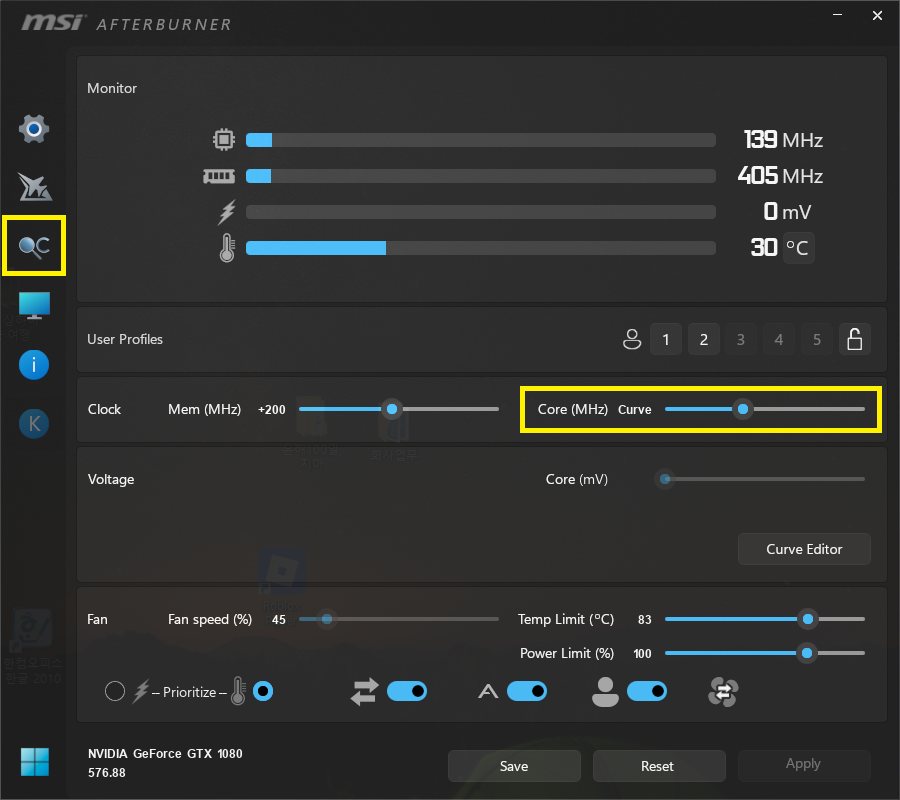
Task: Click the fan speed value 45
Action: pos(279,620)
